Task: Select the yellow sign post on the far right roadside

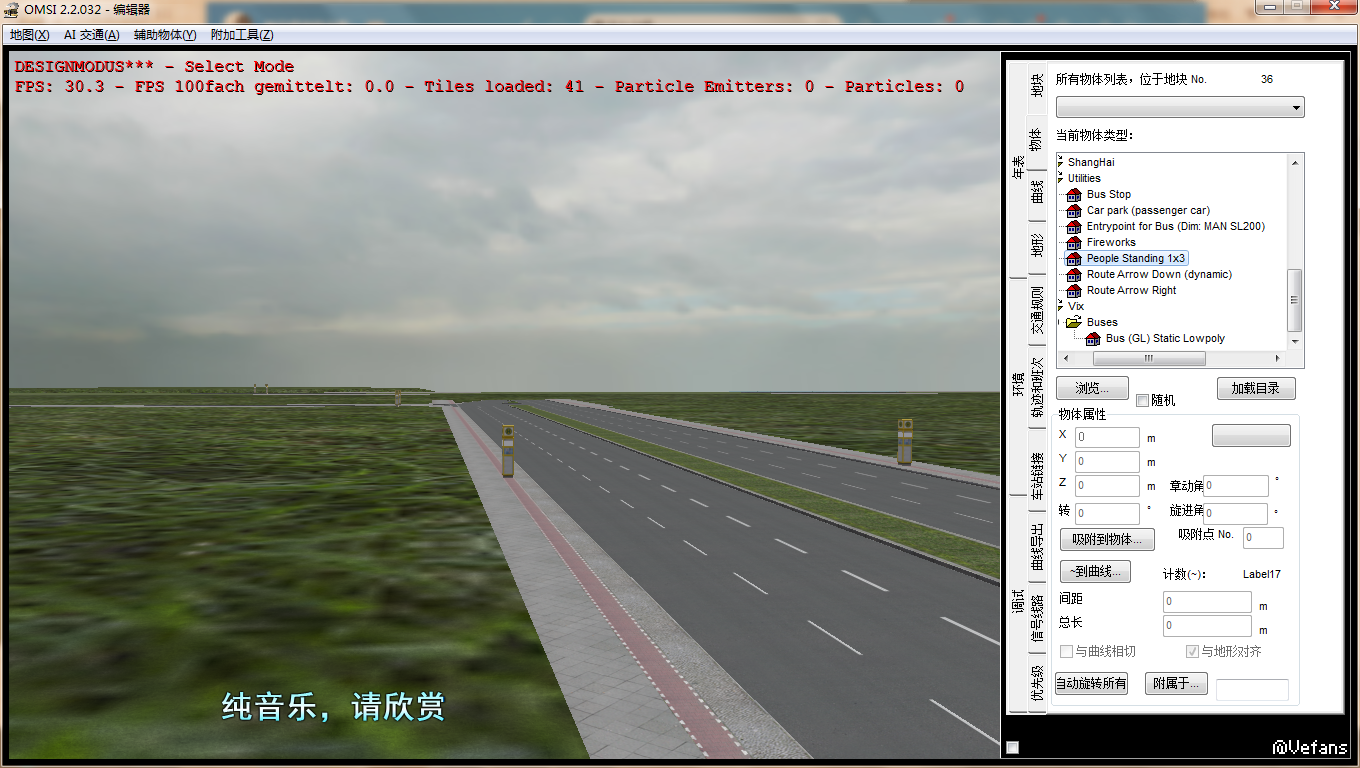Action: 905,441
